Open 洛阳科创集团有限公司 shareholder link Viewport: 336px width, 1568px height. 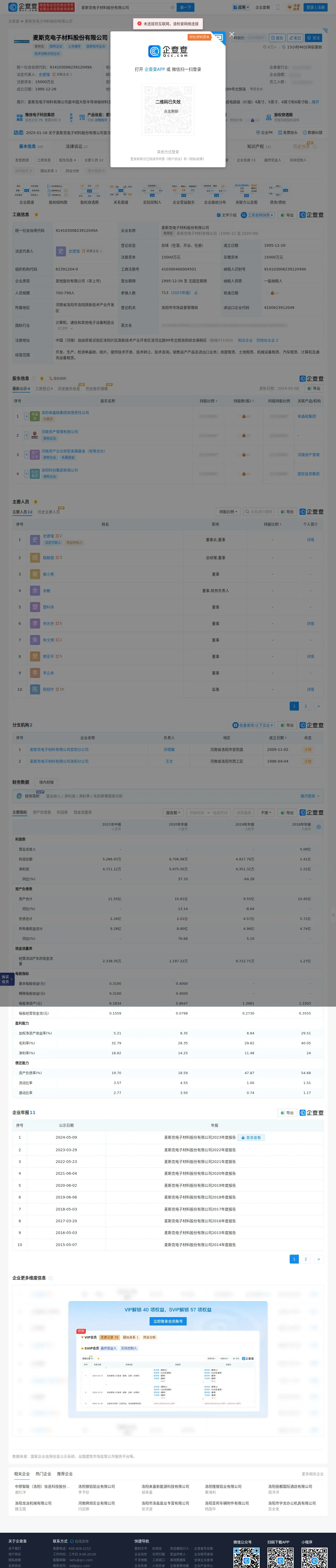coord(60,470)
